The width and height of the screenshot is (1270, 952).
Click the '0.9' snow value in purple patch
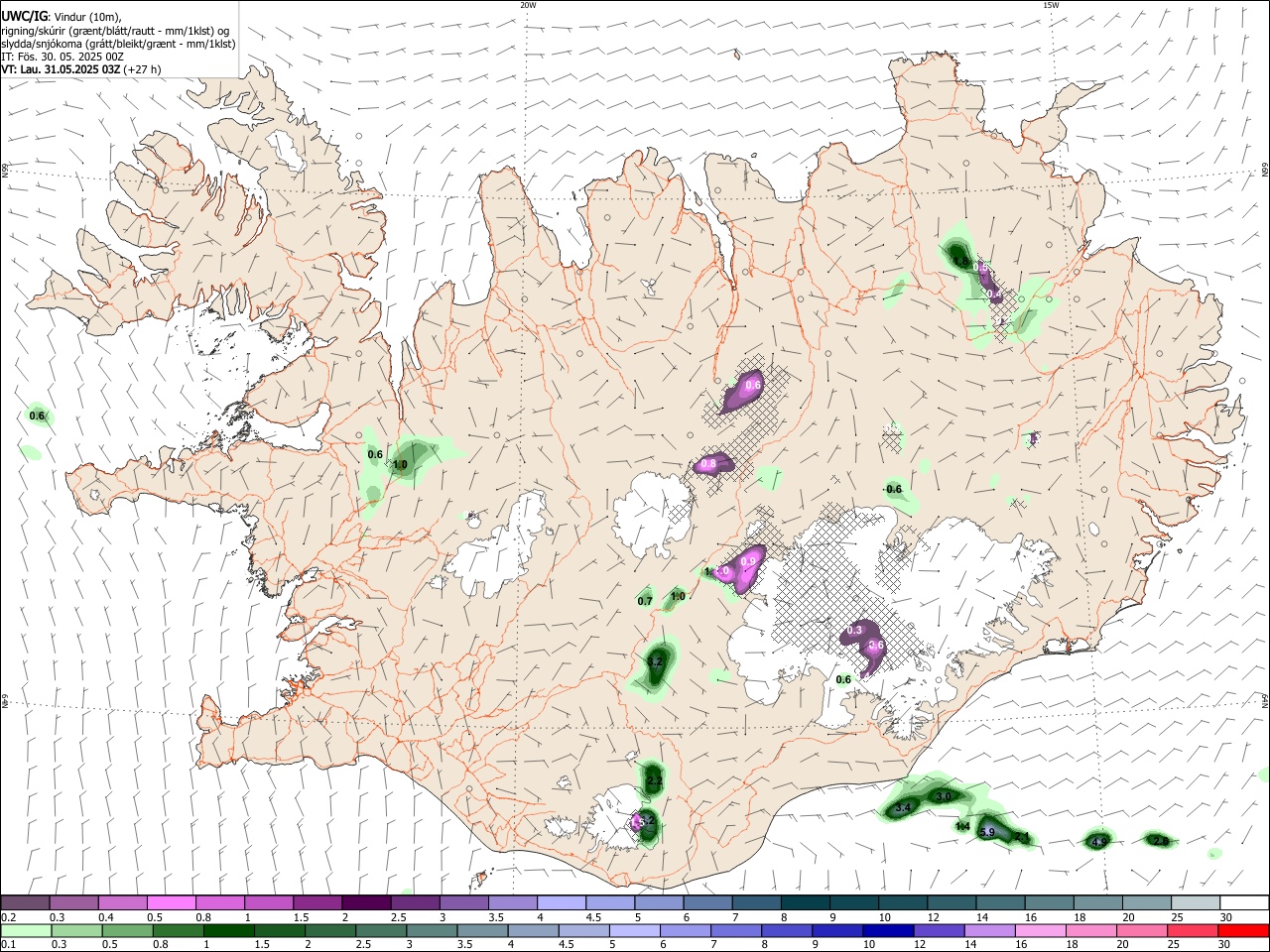(x=749, y=561)
